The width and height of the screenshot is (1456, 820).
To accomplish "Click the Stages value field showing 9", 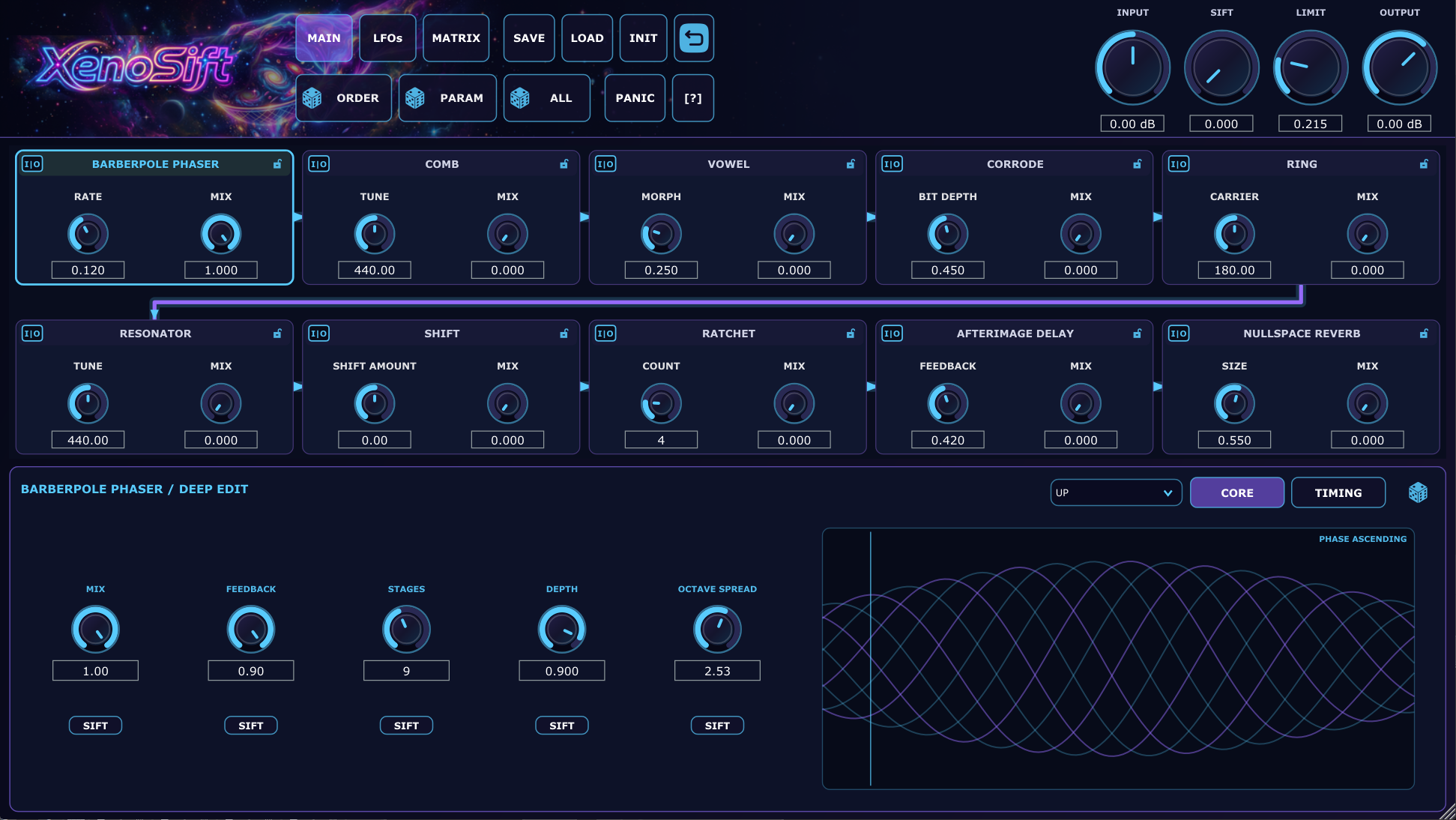I will pyautogui.click(x=406, y=671).
